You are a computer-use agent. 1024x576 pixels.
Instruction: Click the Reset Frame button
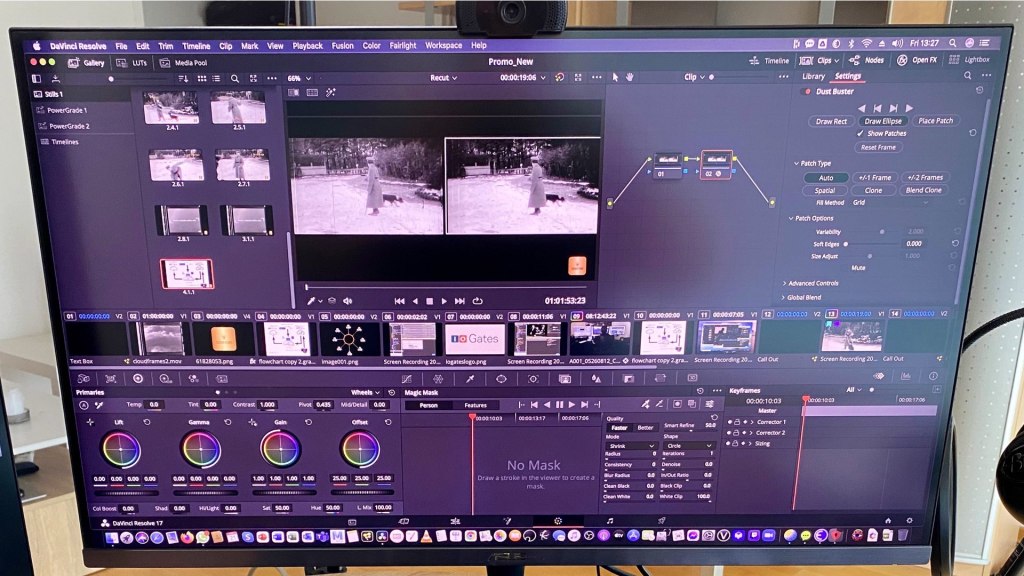(878, 148)
